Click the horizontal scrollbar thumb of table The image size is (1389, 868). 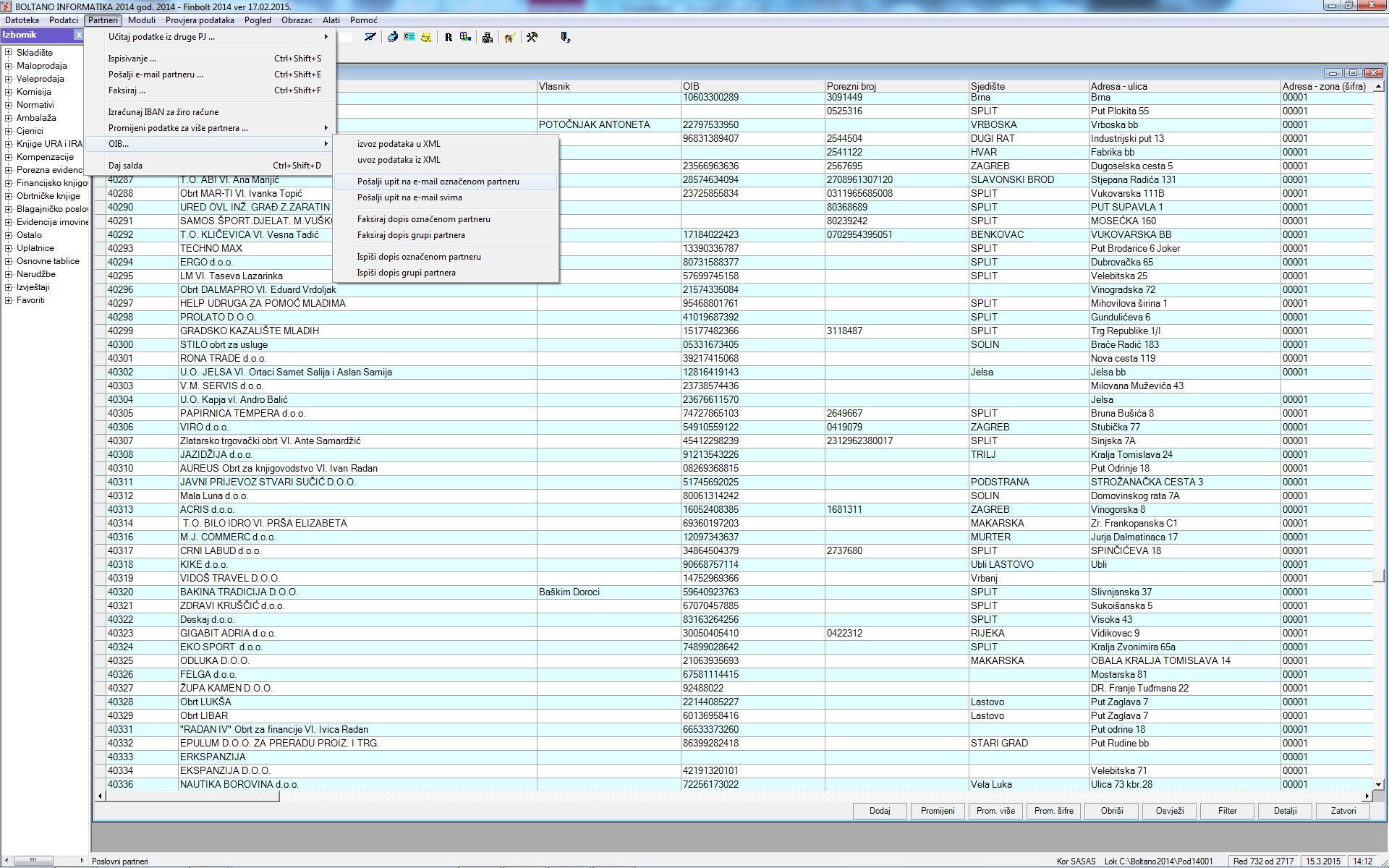192,796
